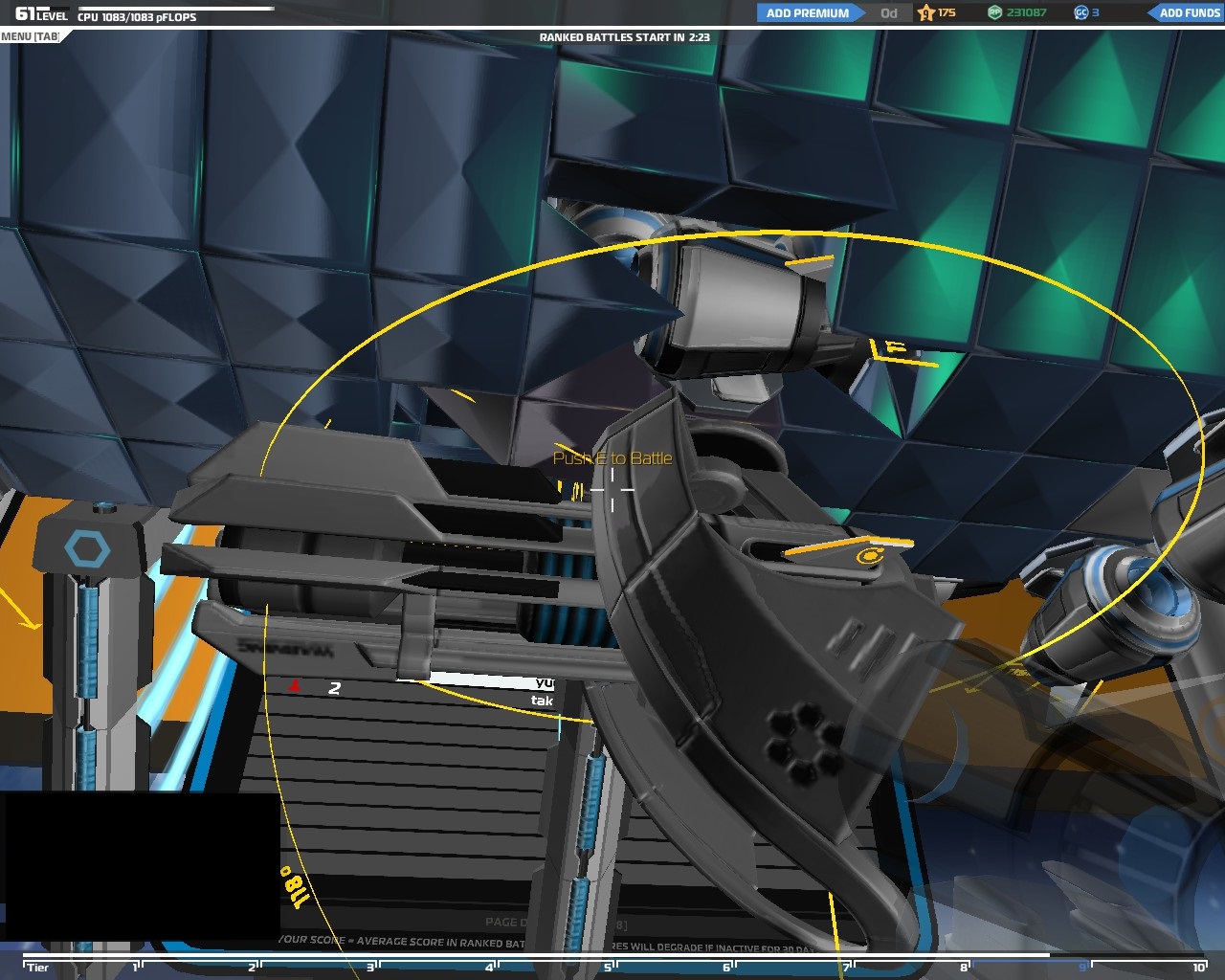The image size is (1225, 980).
Task: Click the premium days remaining '0d' label
Action: click(889, 13)
